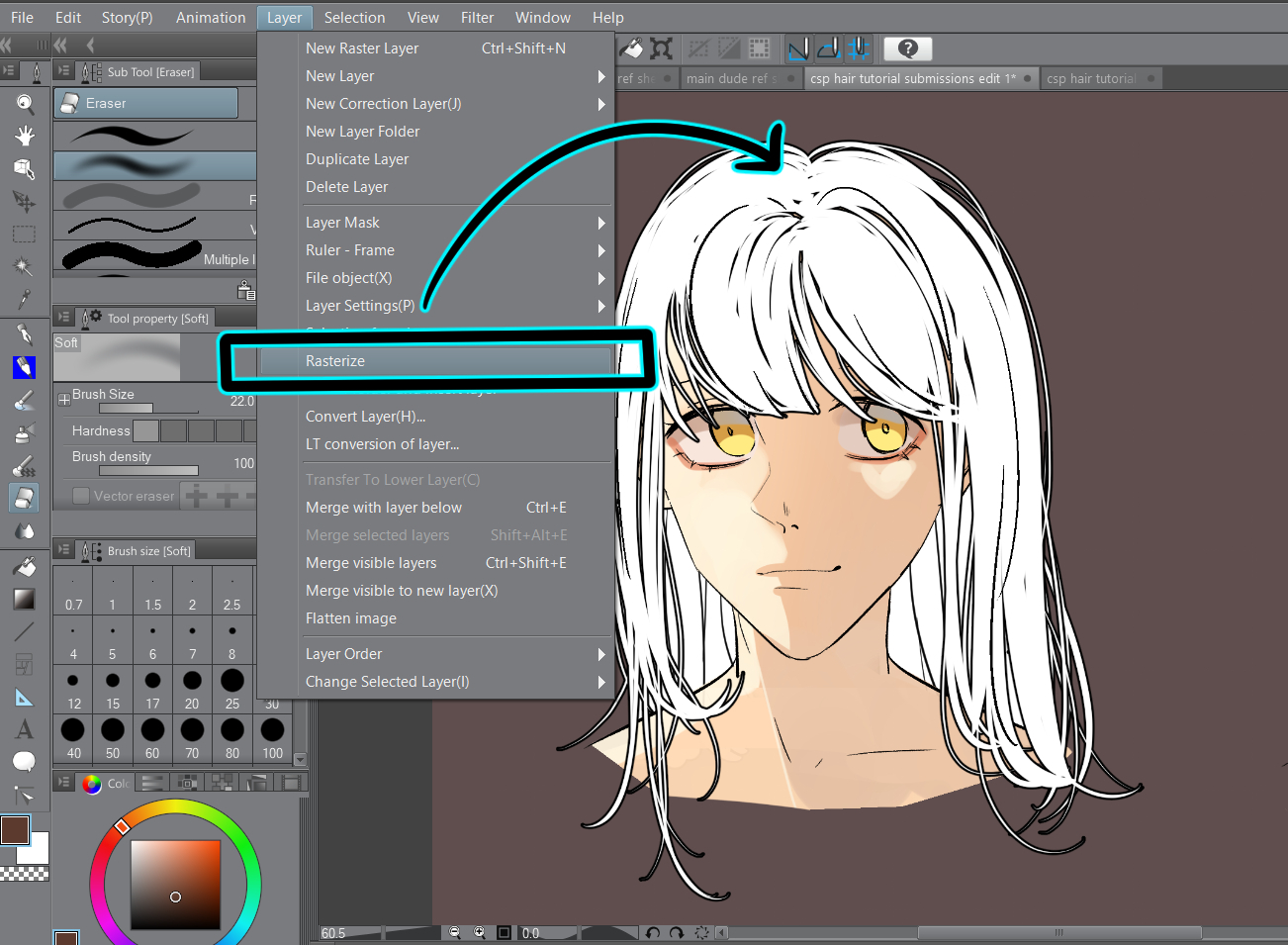The image size is (1288, 945).
Task: Enable the Vector eraser checkbox
Action: coord(81,496)
